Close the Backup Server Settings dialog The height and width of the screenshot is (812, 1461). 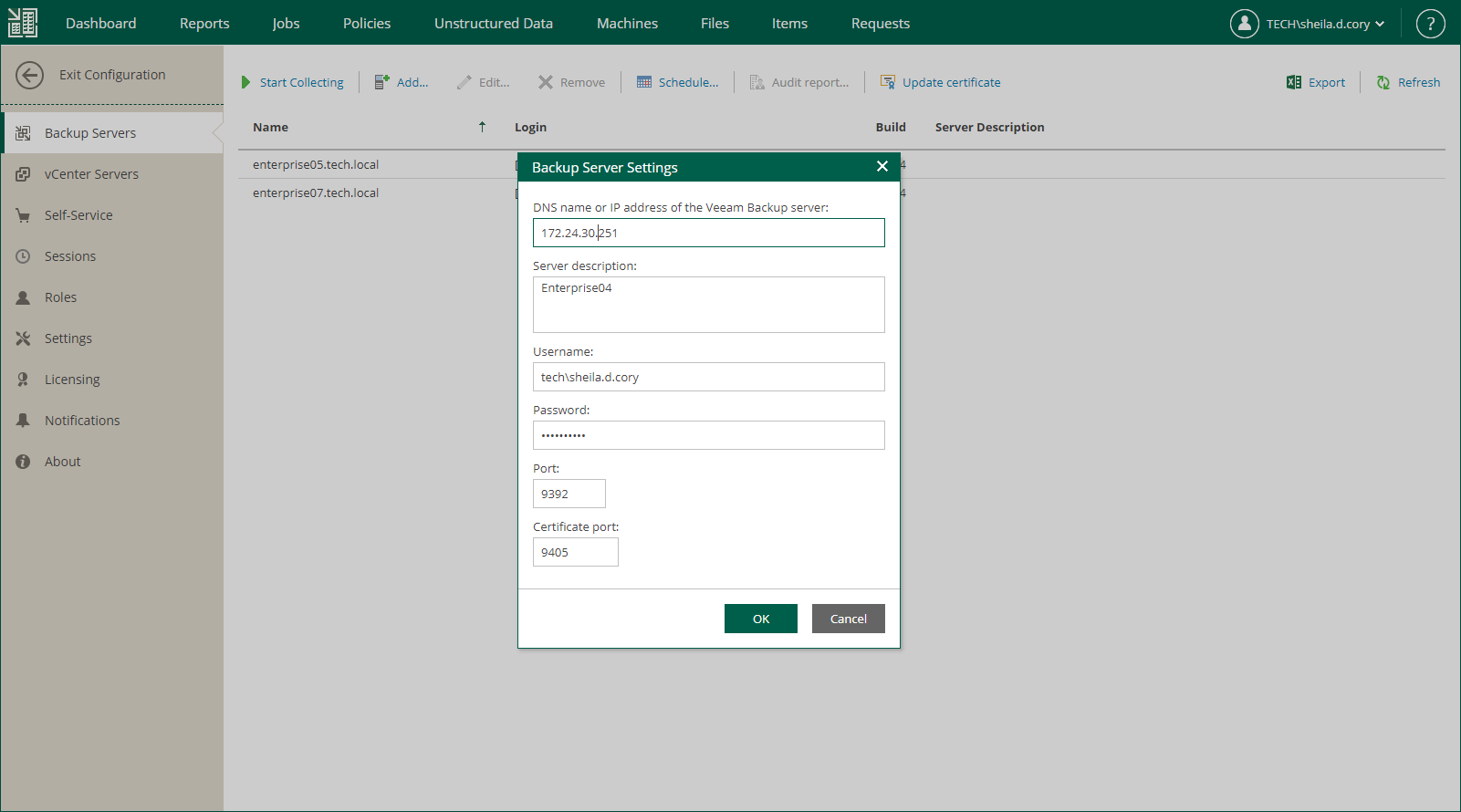(x=882, y=166)
